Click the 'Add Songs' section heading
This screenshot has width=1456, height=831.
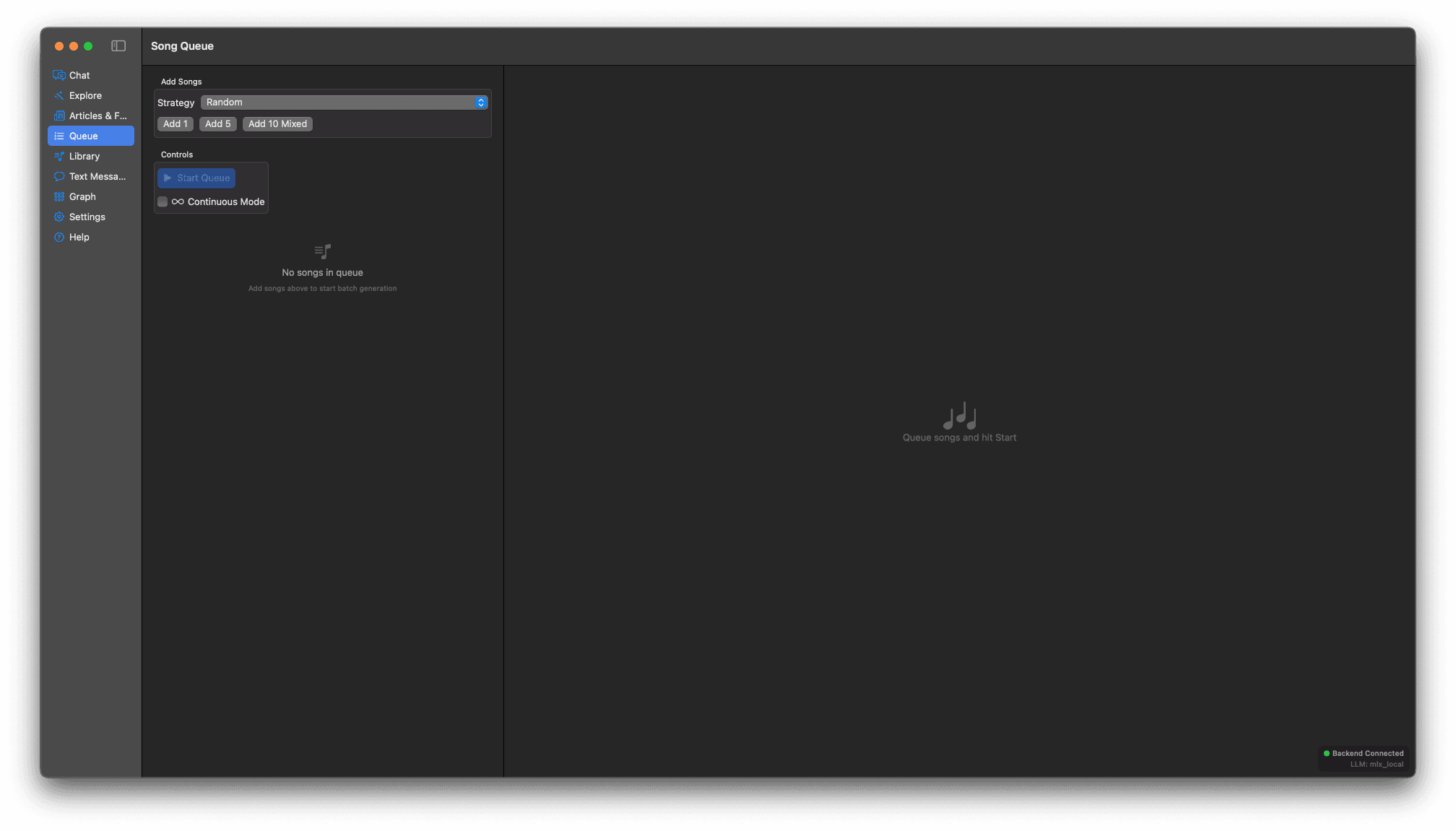181,82
